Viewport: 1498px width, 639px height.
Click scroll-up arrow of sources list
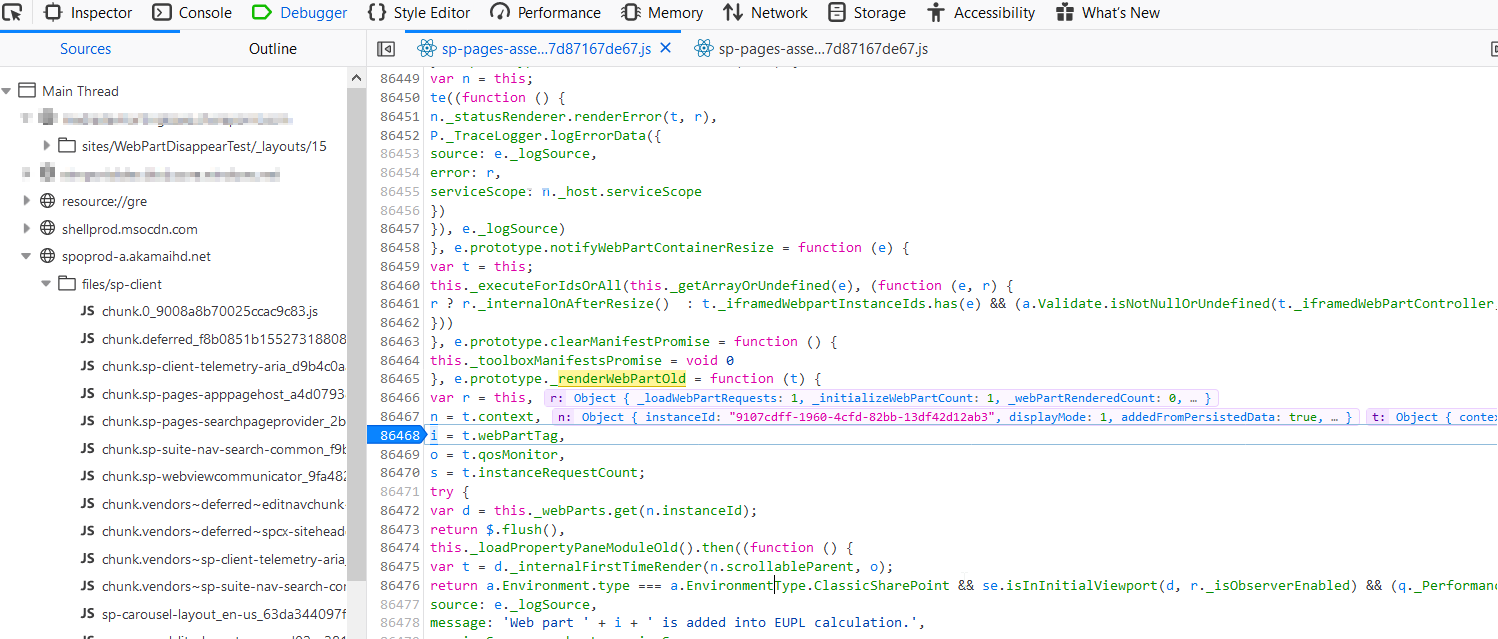pyautogui.click(x=357, y=78)
